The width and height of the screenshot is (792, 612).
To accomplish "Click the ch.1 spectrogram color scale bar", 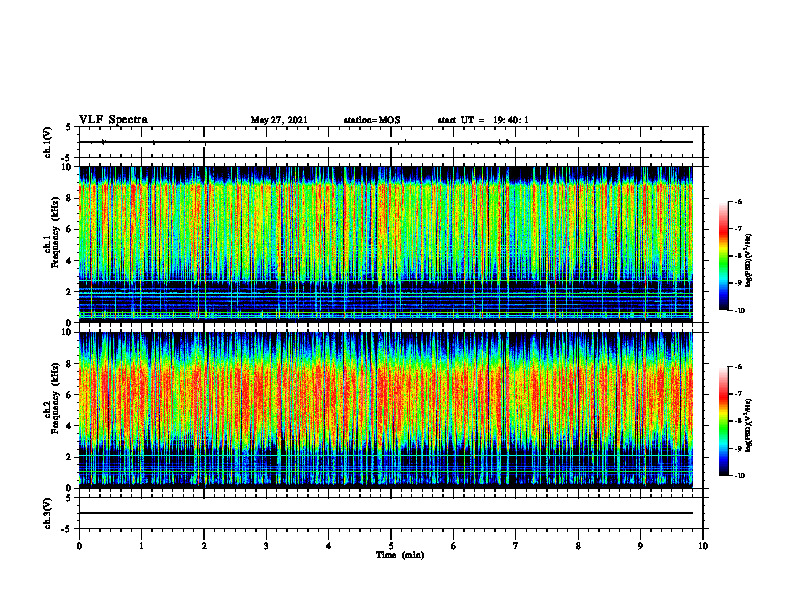I will pos(723,256).
